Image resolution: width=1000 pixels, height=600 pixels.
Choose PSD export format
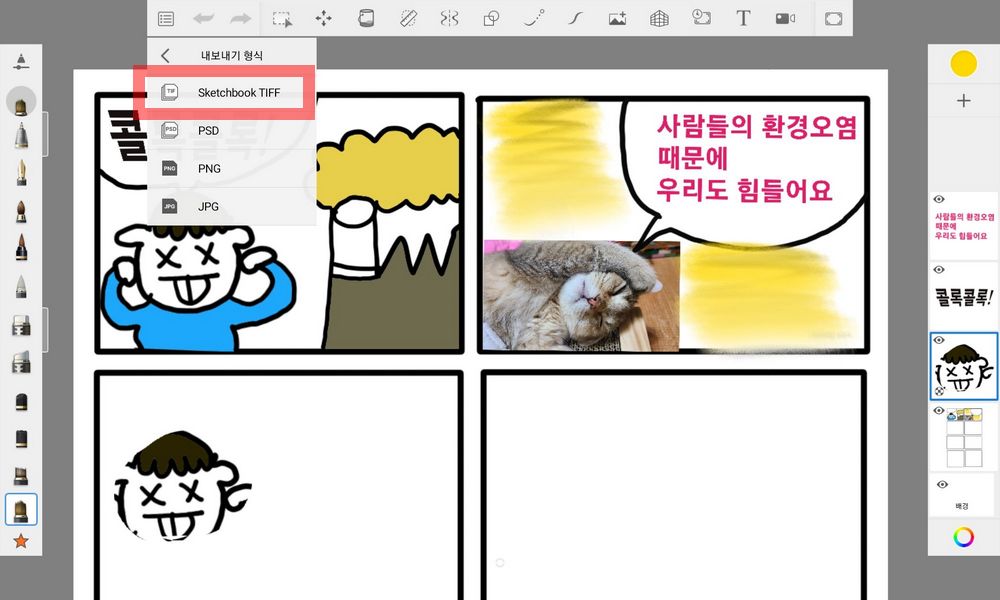tap(232, 130)
